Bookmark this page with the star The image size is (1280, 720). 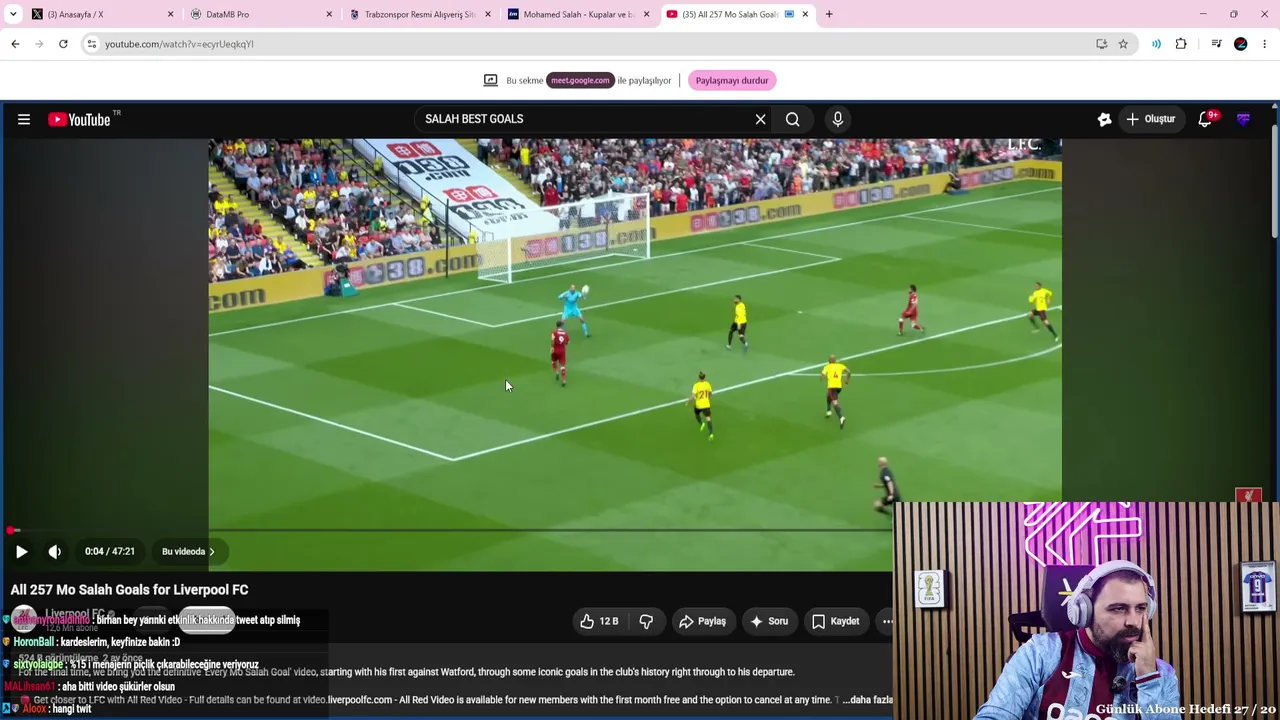pos(1123,44)
